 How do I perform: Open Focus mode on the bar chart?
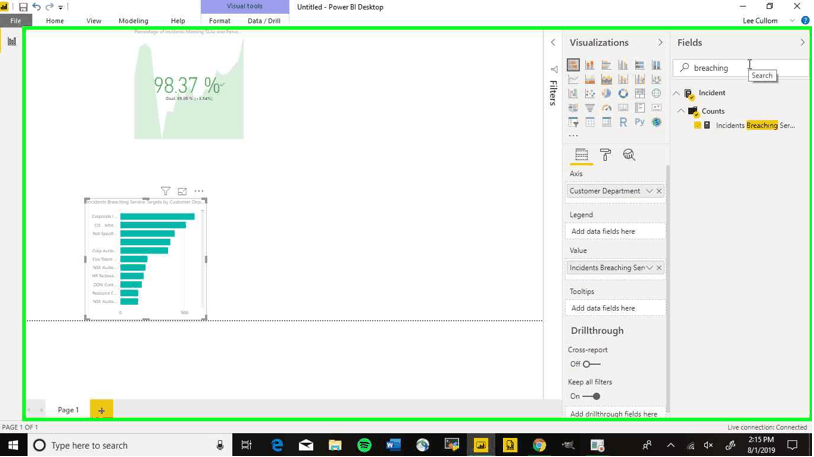[182, 191]
